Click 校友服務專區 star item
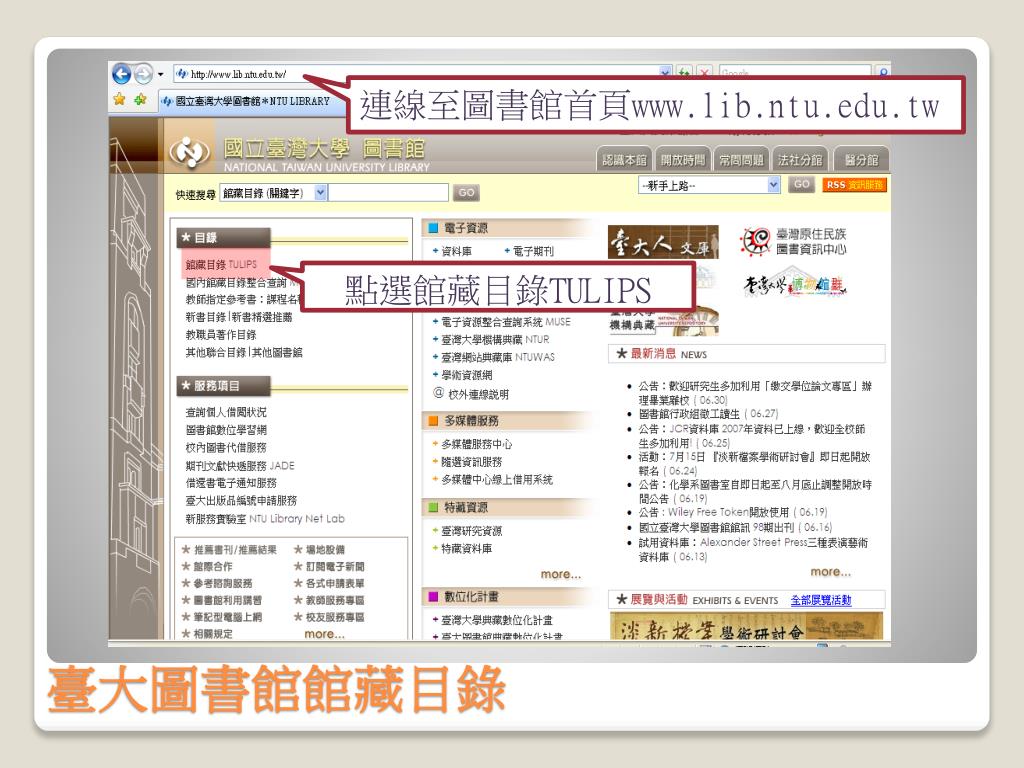This screenshot has height=768, width=1024. 329,617
